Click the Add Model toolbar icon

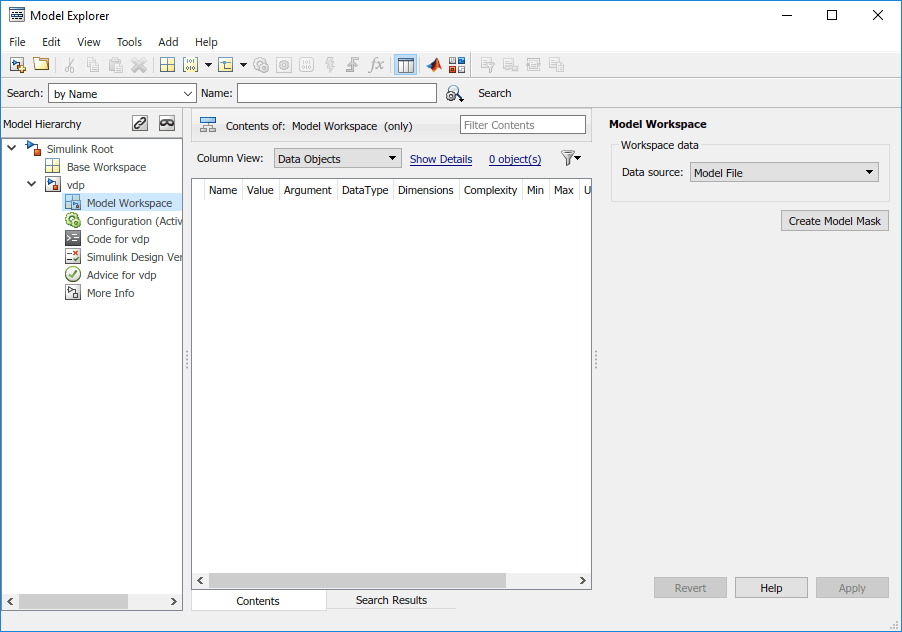[x=17, y=65]
